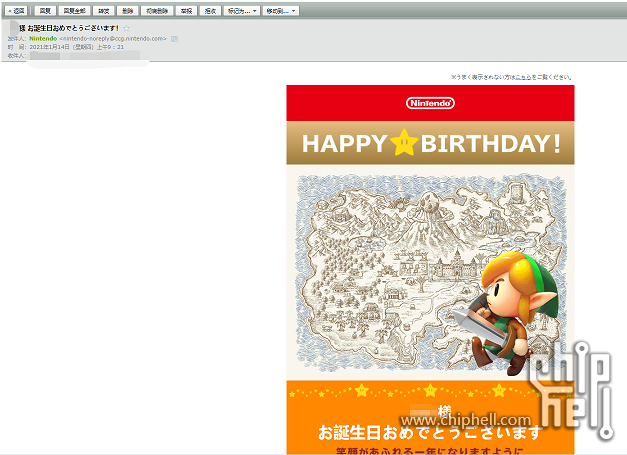Click the contact card icon after sender address
Screen dimensions: 627x455
[174, 39]
